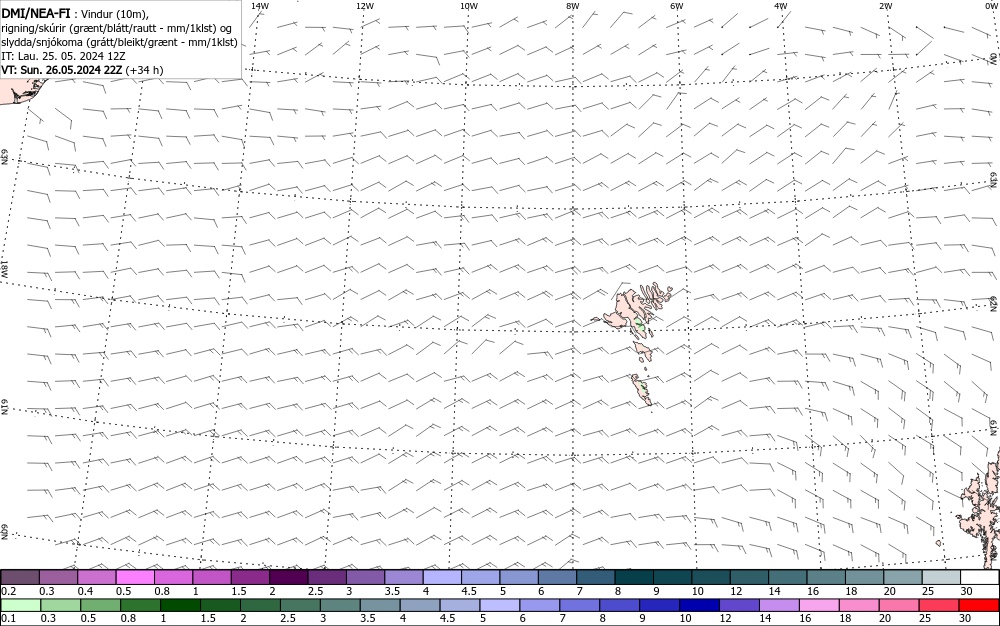Click the 'DMI/NEA-FI' title in the legend

pos(36,13)
